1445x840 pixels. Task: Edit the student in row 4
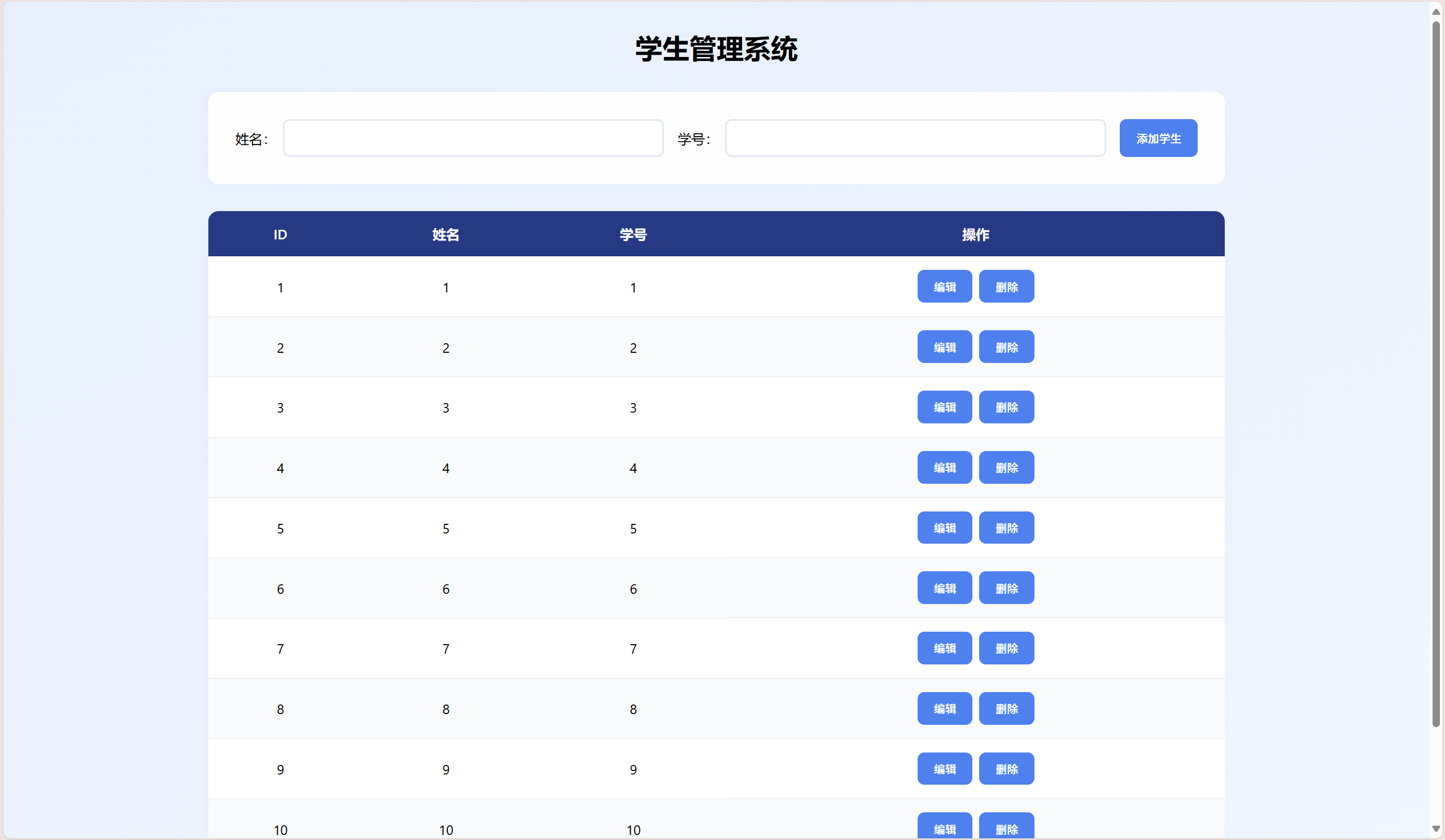point(944,467)
